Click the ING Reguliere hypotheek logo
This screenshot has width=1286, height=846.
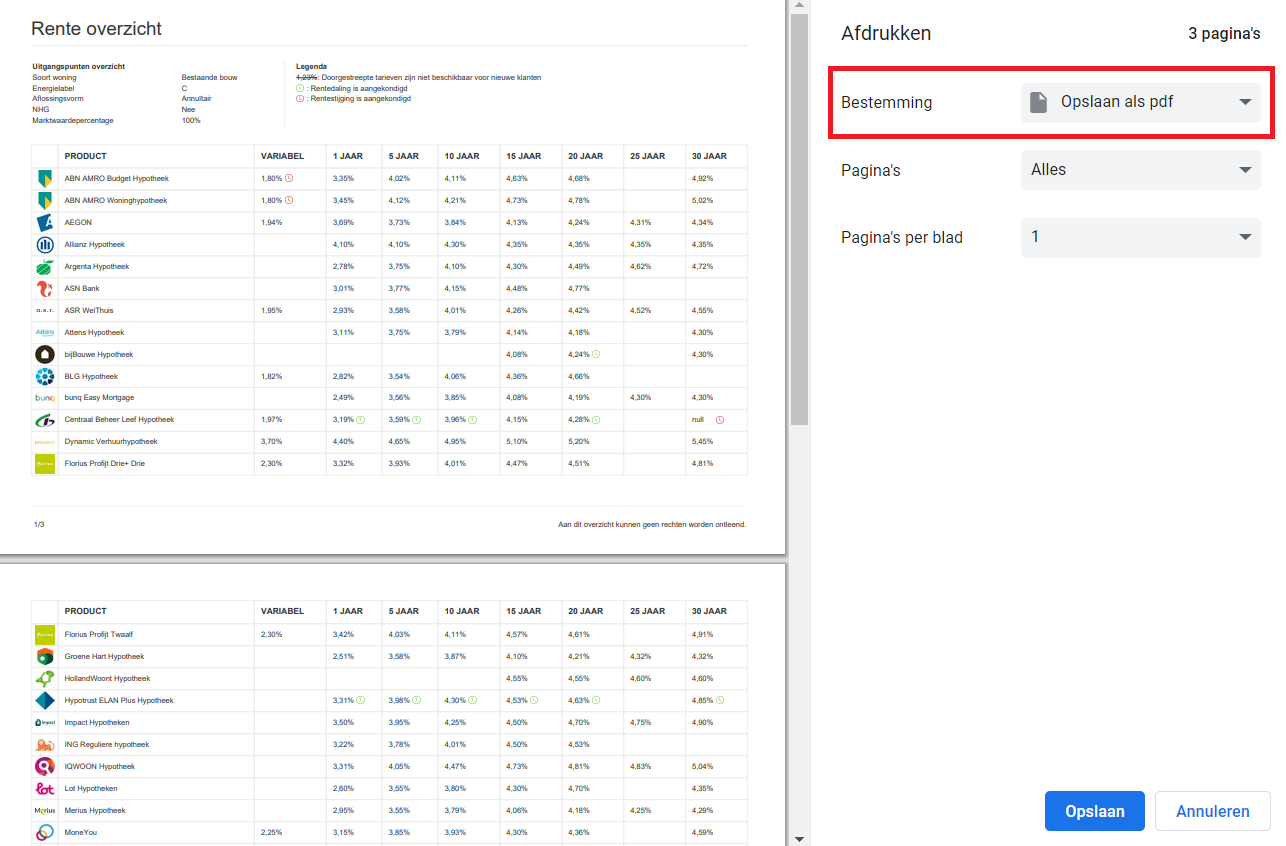(44, 744)
